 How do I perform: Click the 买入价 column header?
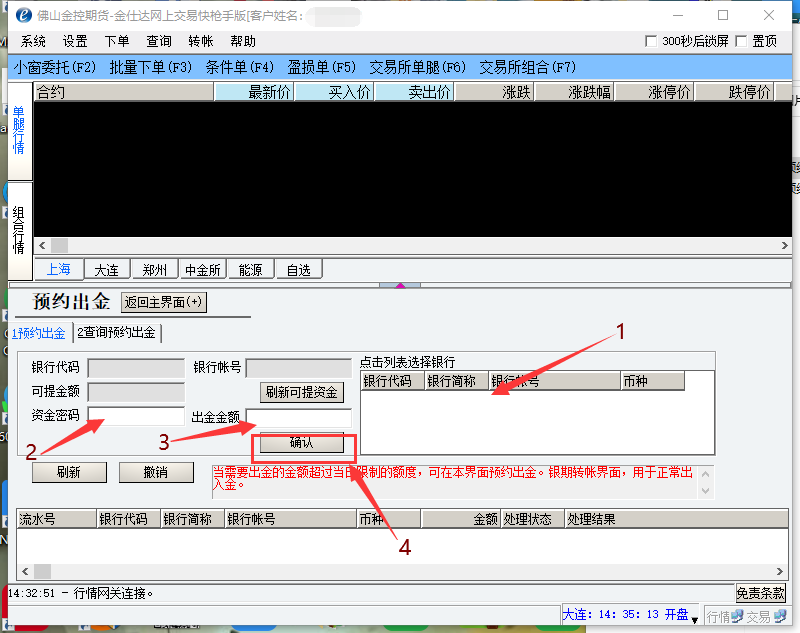click(334, 92)
